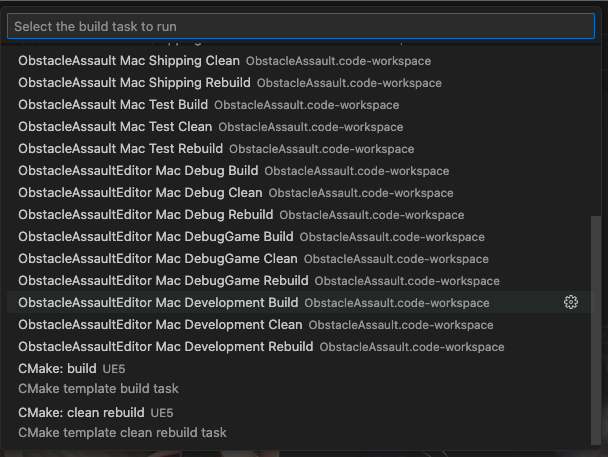Screen dimensions: 608x457
Task: Run ObstacleAssault Mac Shipping Rebuild task
Action: pos(301,83)
